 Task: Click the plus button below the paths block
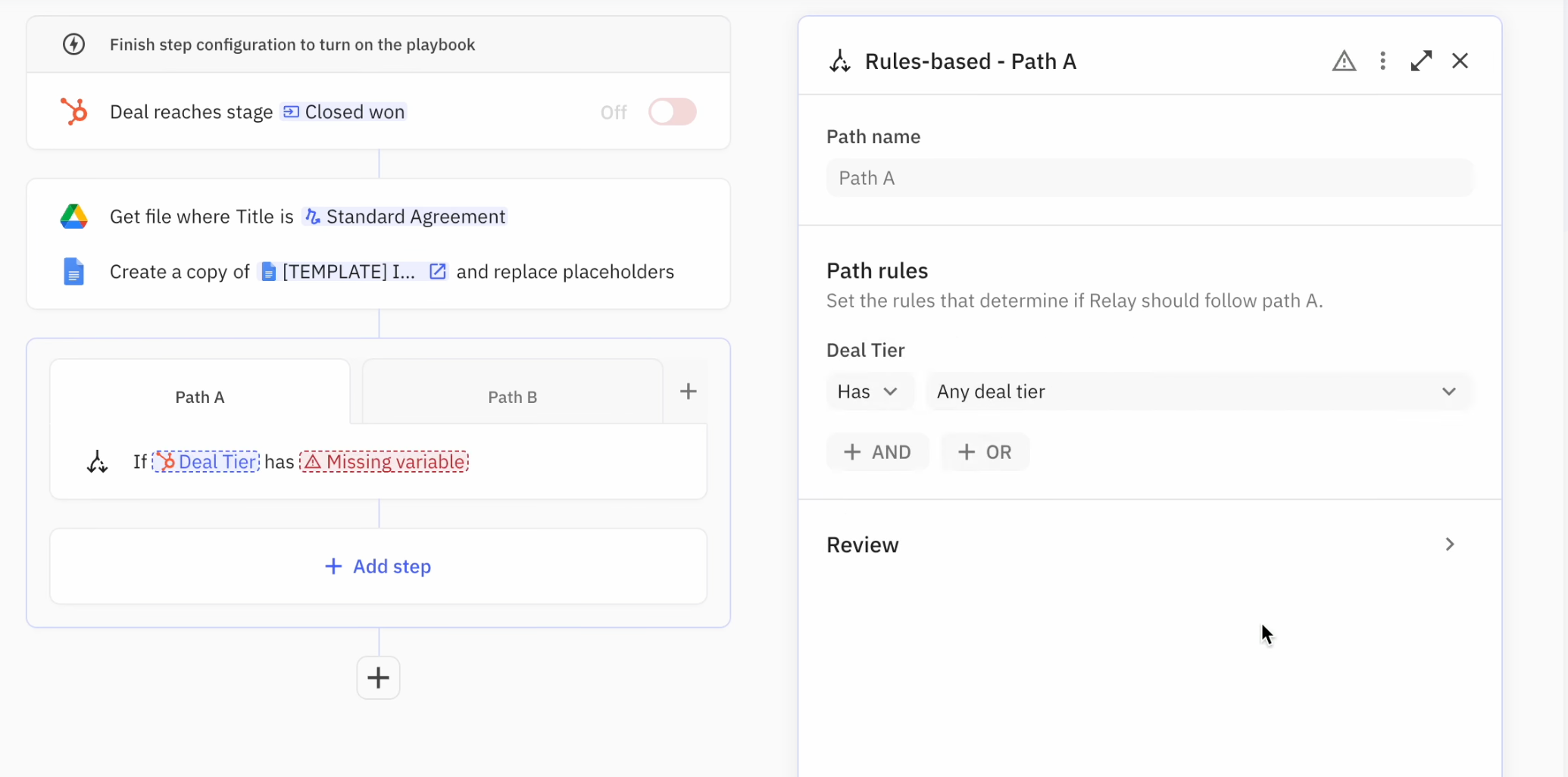point(378,678)
